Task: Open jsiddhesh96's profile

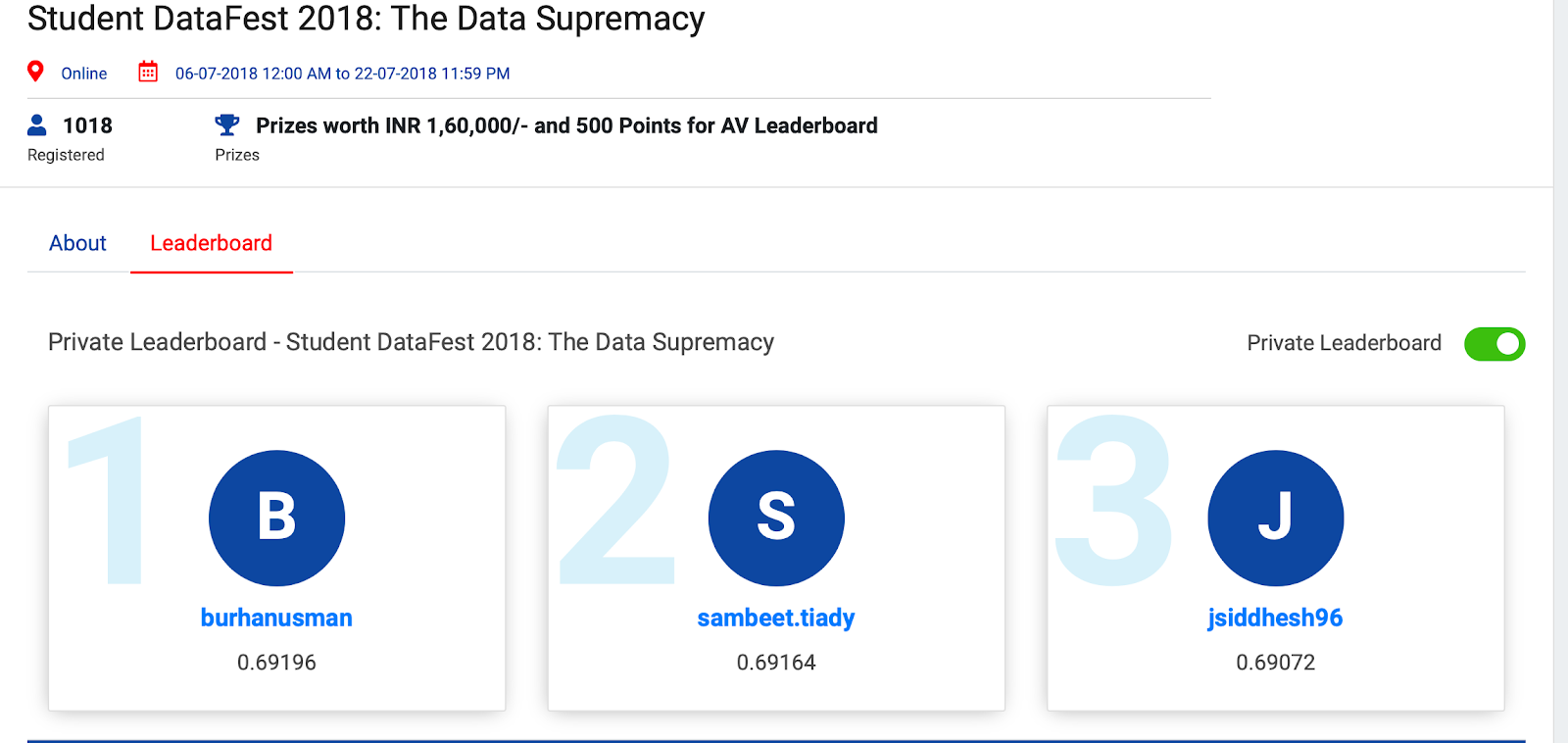Action: 1275,618
